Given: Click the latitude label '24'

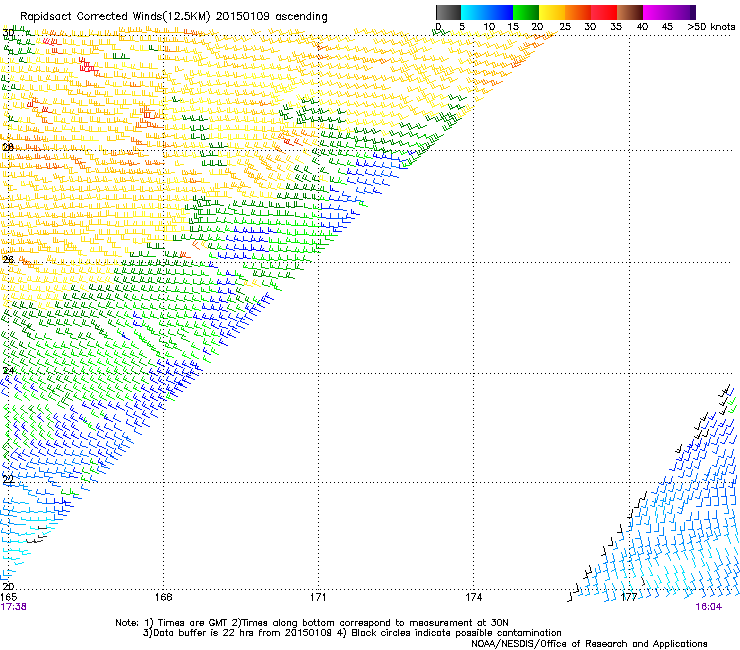Looking at the screenshot, I should tap(8, 371).
